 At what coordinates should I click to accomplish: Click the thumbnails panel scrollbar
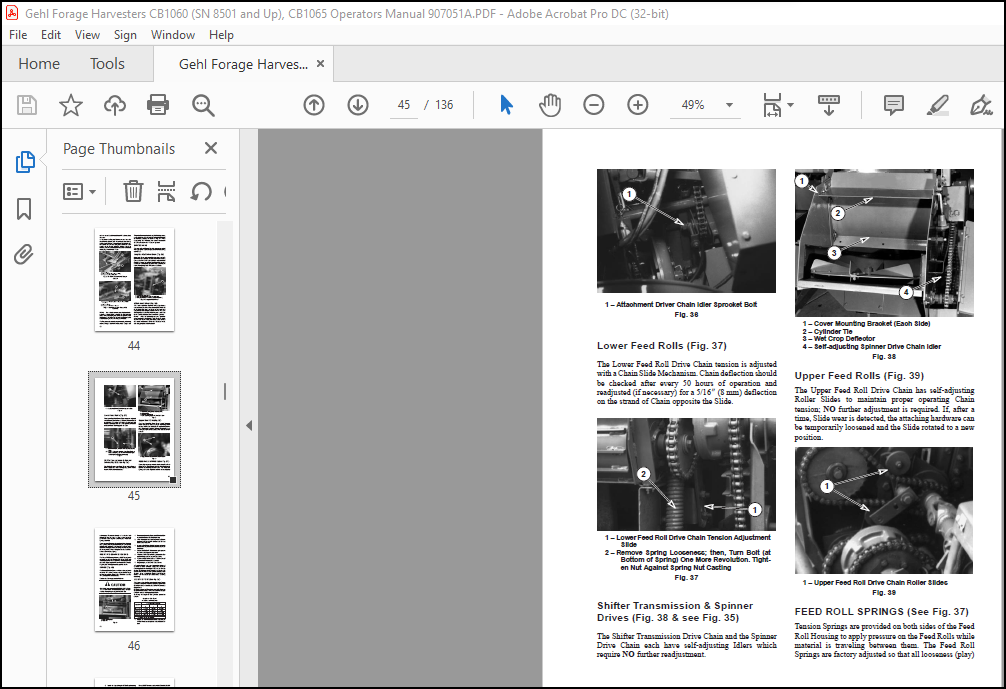[225, 391]
